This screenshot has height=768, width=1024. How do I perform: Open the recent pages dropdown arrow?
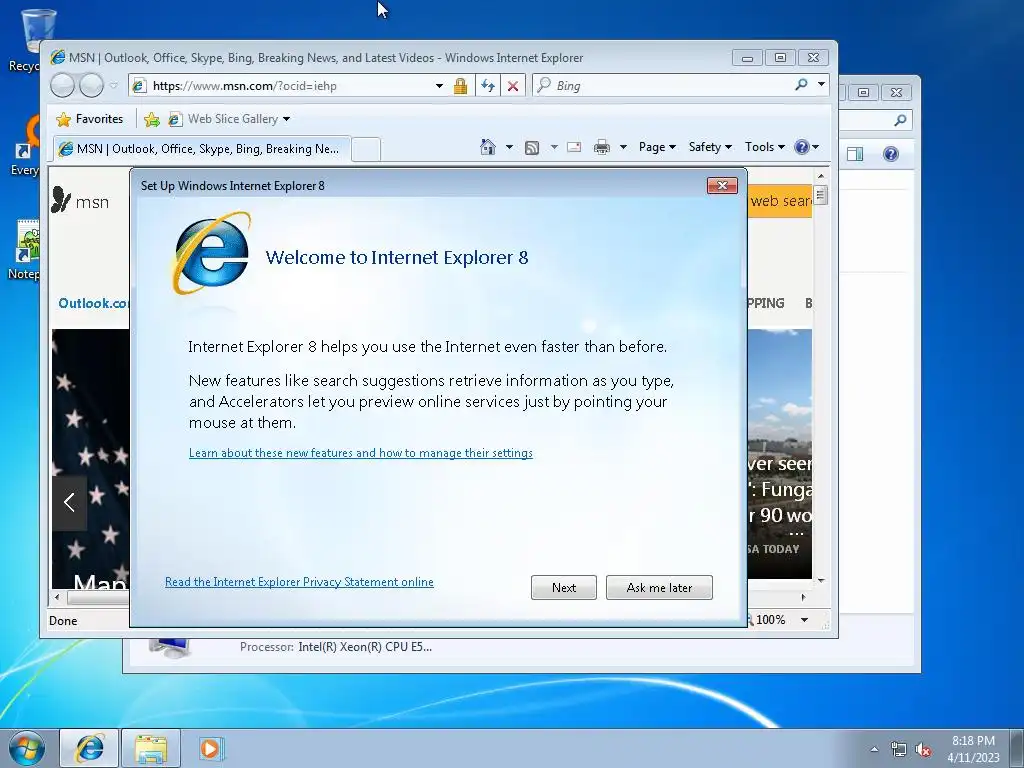coord(114,86)
